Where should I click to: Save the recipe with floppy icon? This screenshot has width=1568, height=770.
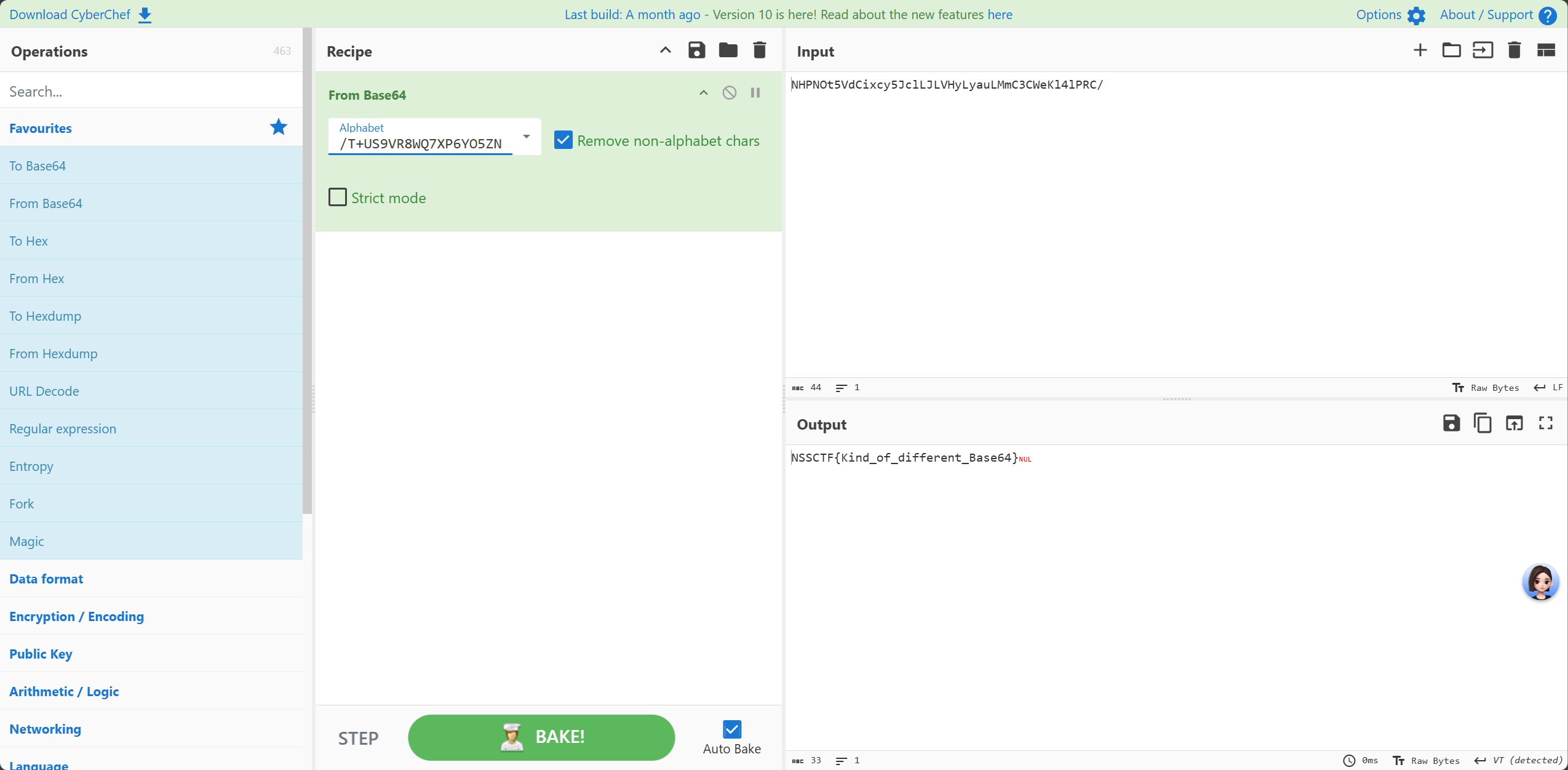(696, 50)
